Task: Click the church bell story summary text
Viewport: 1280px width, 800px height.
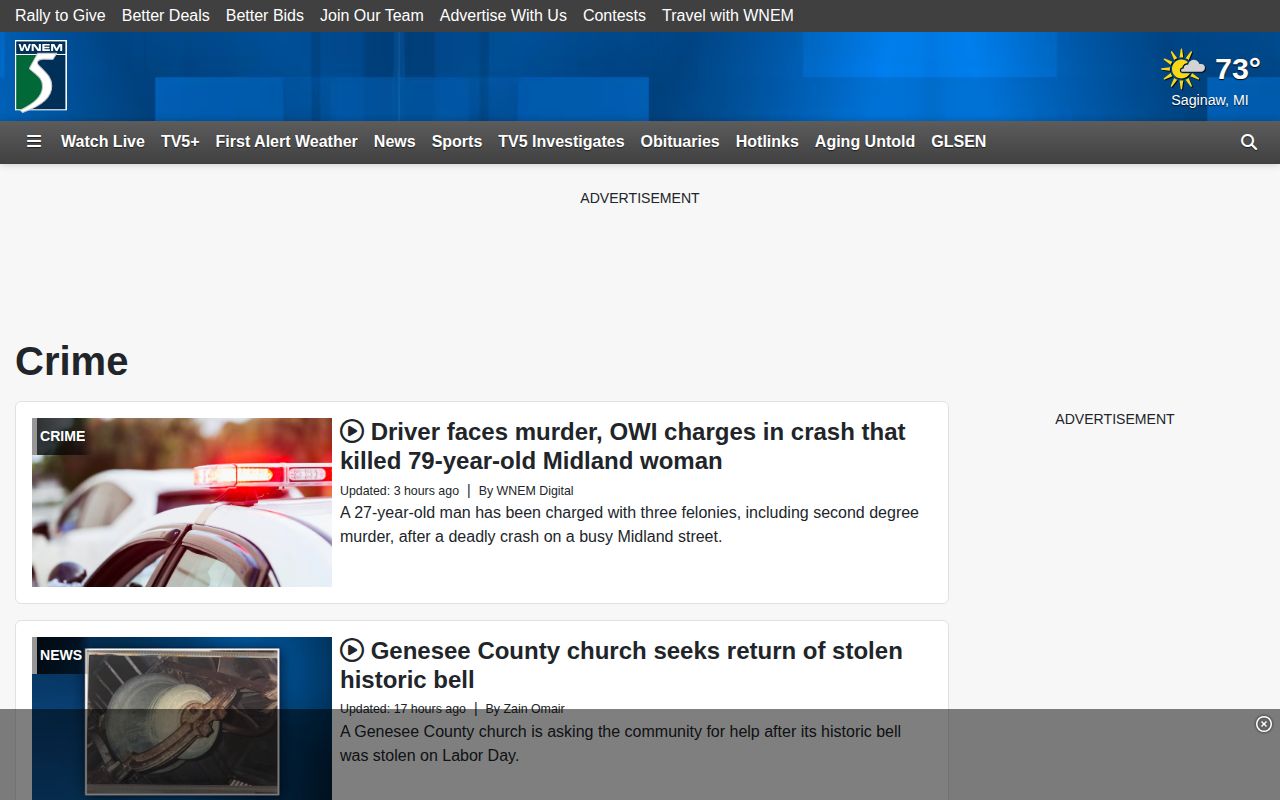Action: click(620, 744)
